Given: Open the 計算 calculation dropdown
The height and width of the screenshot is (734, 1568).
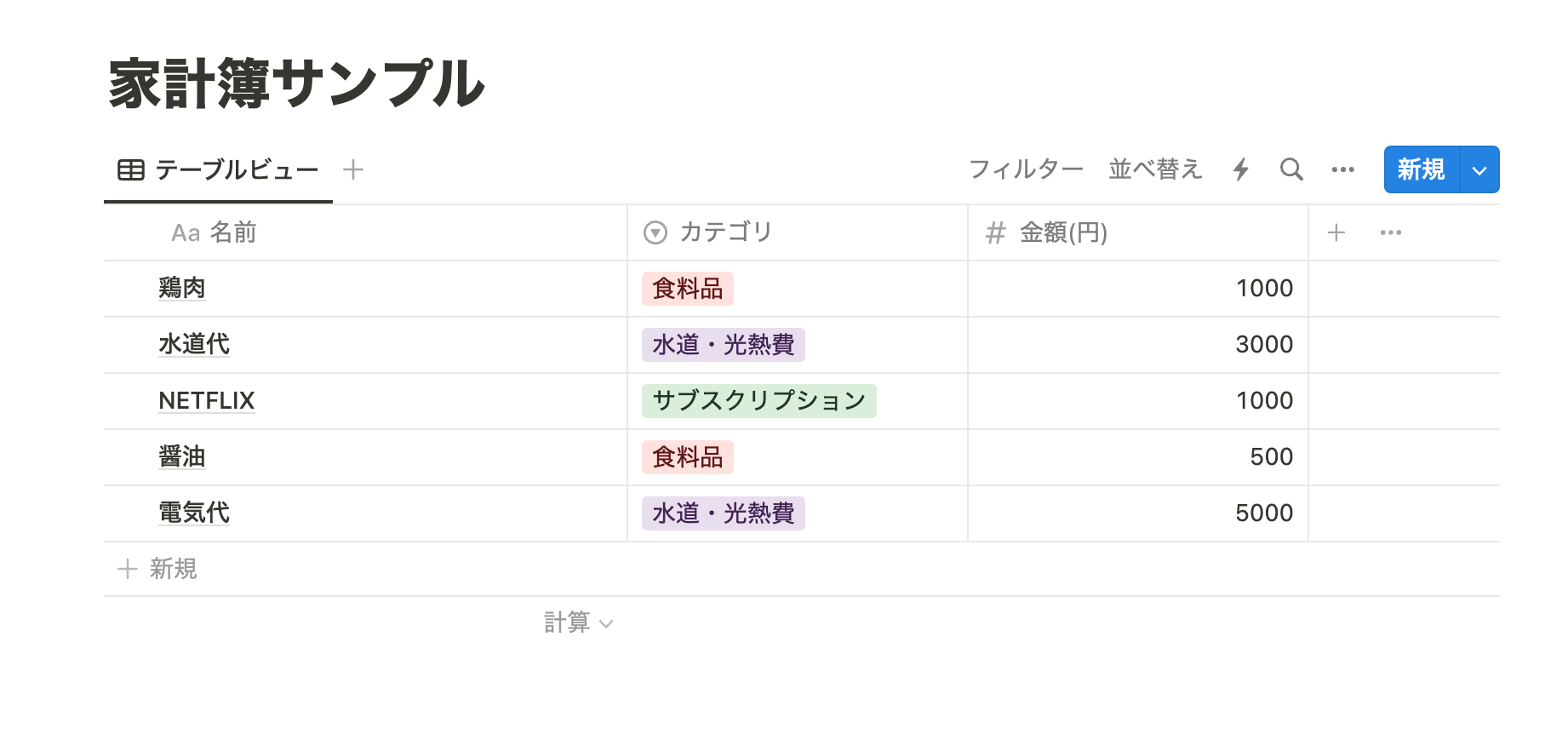Looking at the screenshot, I should [x=578, y=623].
